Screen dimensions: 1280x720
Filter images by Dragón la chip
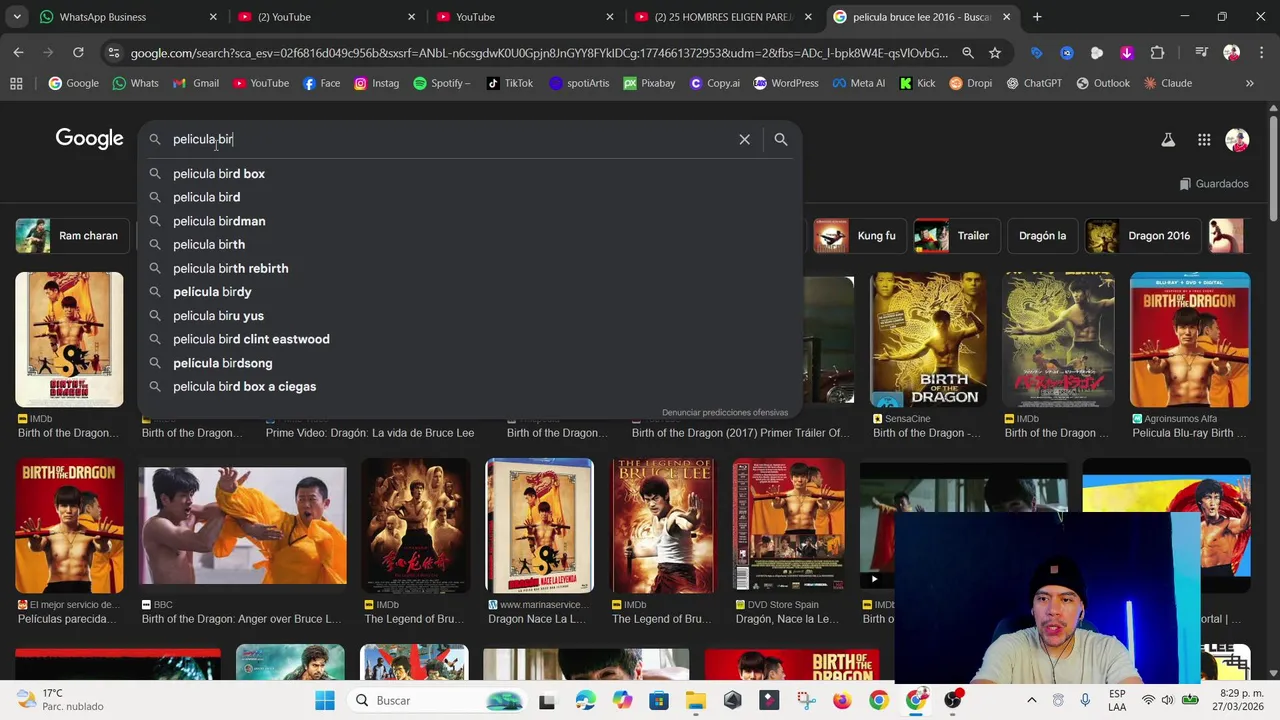coord(1042,236)
